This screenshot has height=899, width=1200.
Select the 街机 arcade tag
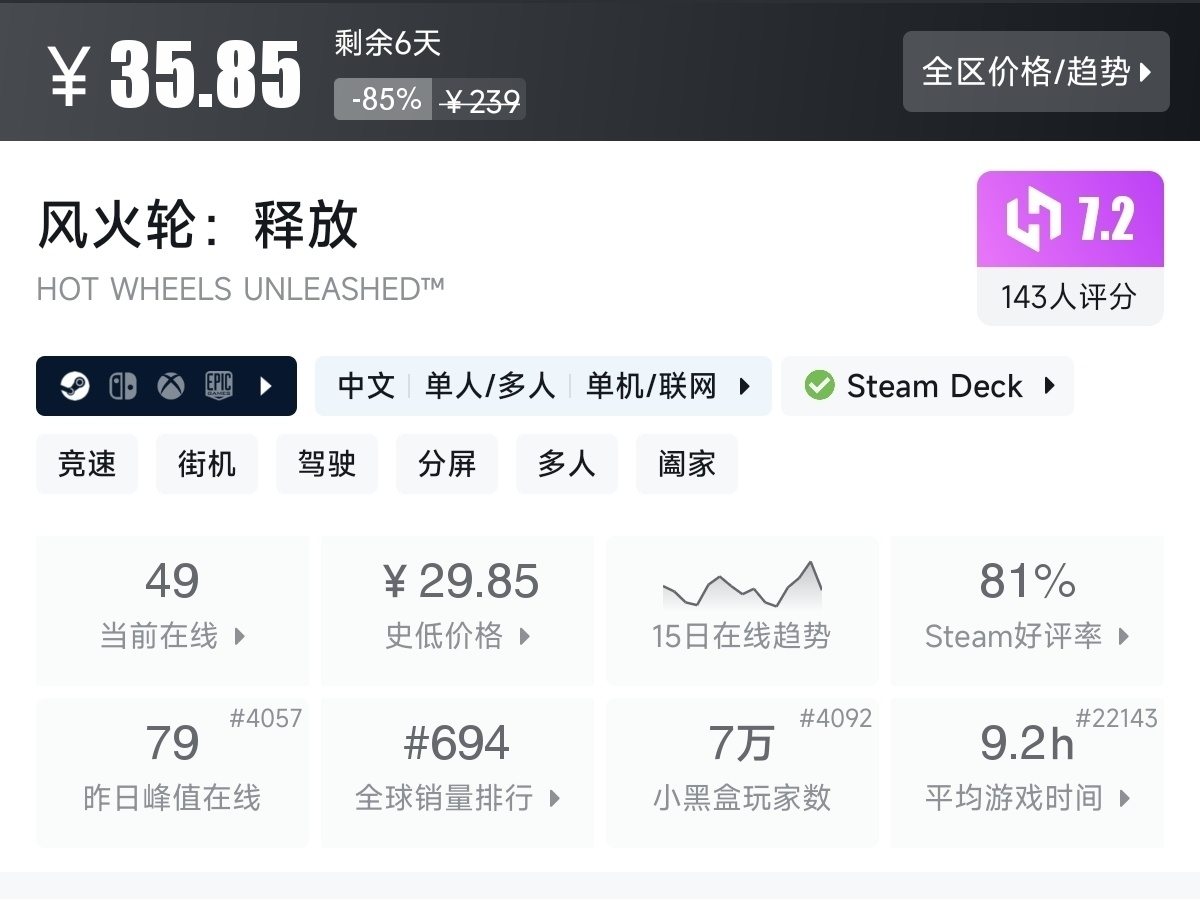click(207, 464)
